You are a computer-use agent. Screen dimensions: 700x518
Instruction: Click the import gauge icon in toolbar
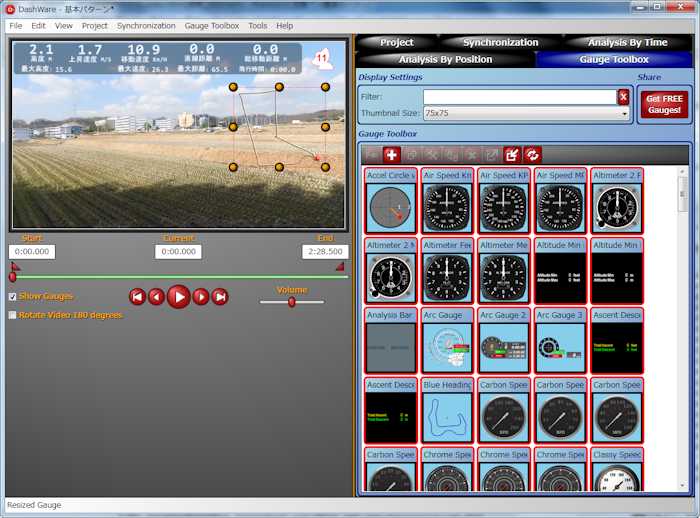[512, 155]
